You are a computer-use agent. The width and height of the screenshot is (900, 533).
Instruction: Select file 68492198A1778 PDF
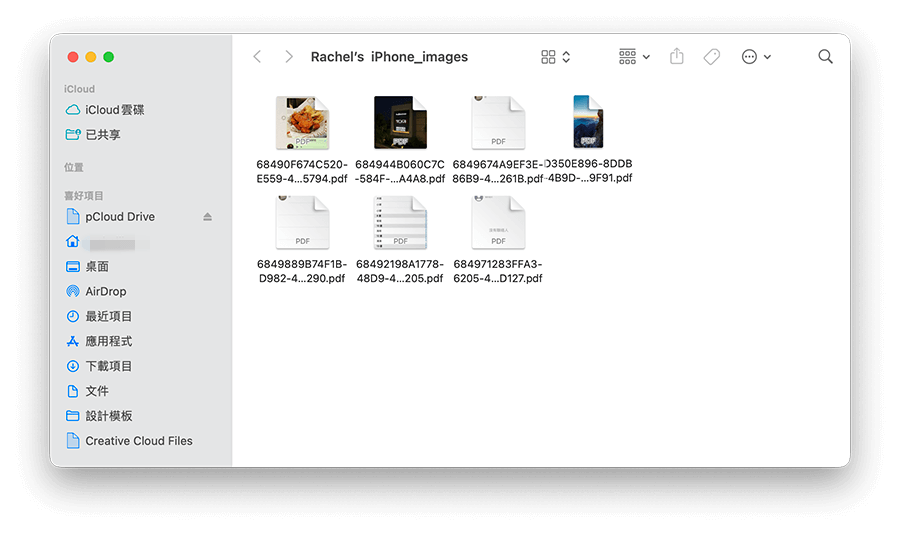400,223
